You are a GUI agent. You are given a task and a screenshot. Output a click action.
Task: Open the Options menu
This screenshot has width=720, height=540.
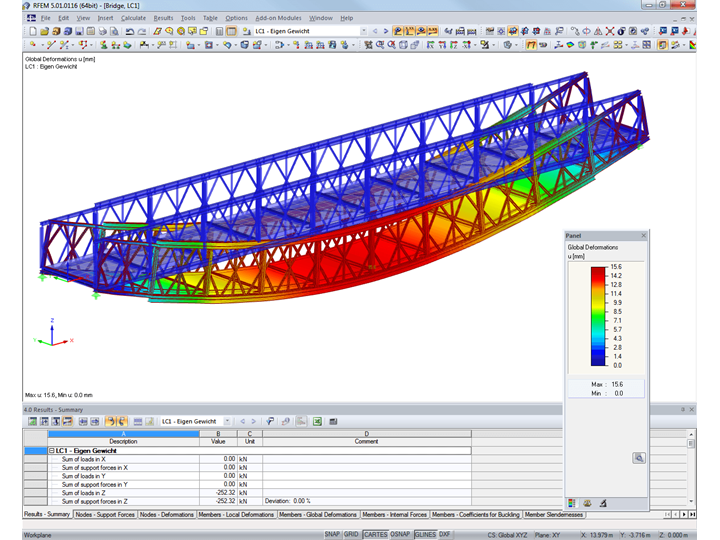[x=236, y=18]
